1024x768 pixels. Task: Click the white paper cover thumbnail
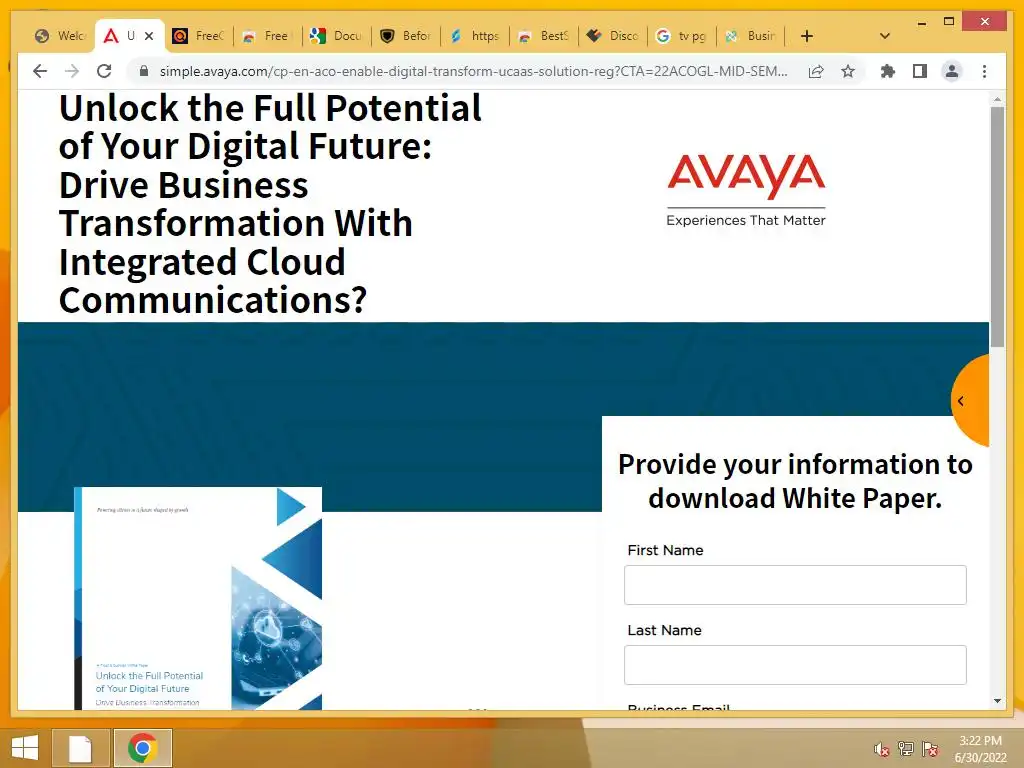tap(198, 598)
